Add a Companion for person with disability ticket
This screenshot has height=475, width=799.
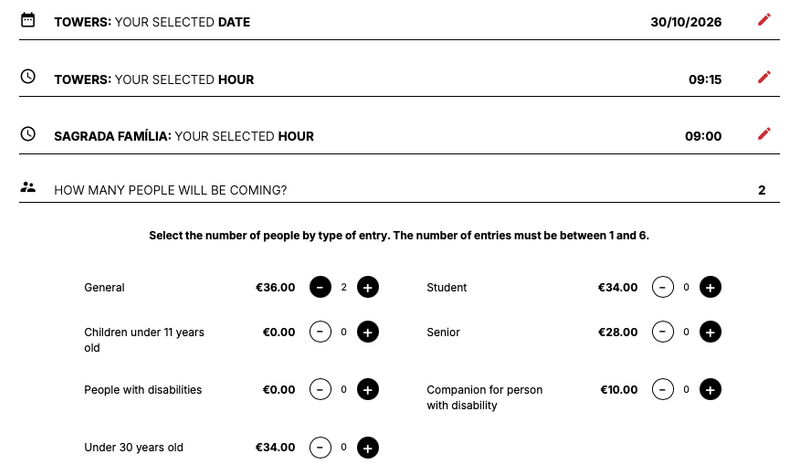[x=710, y=390]
